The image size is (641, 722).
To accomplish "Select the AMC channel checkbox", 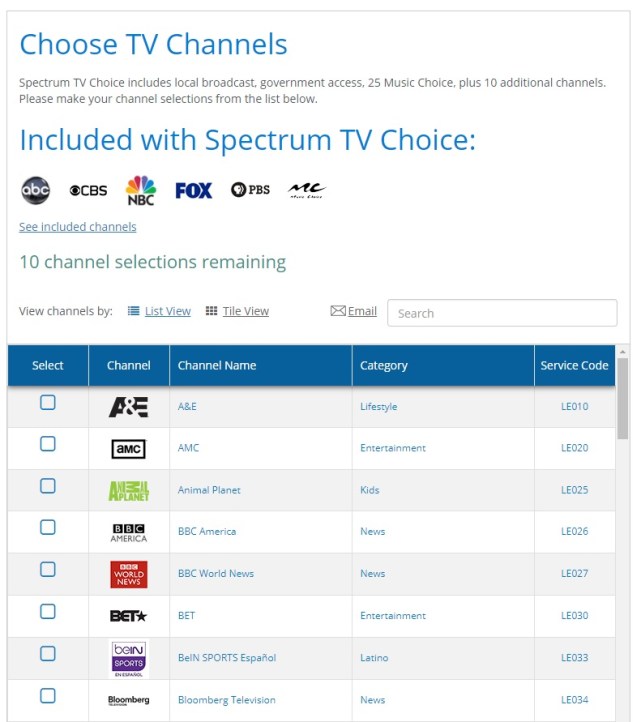I will point(47,444).
